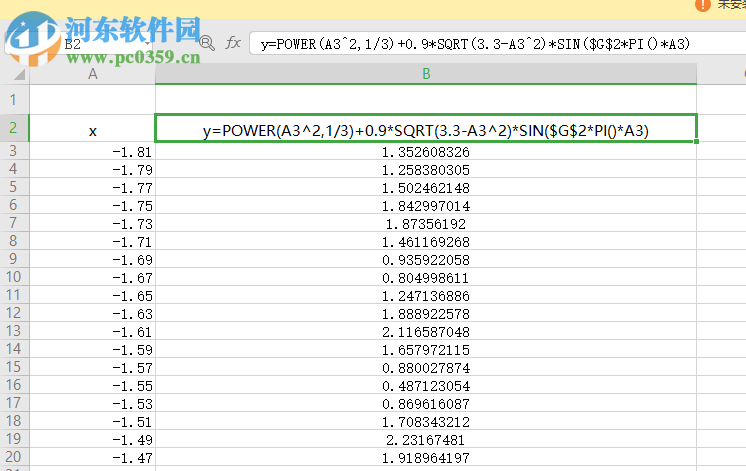746x471 pixels.
Task: Click cell with value -1.81
Action: [x=92, y=151]
